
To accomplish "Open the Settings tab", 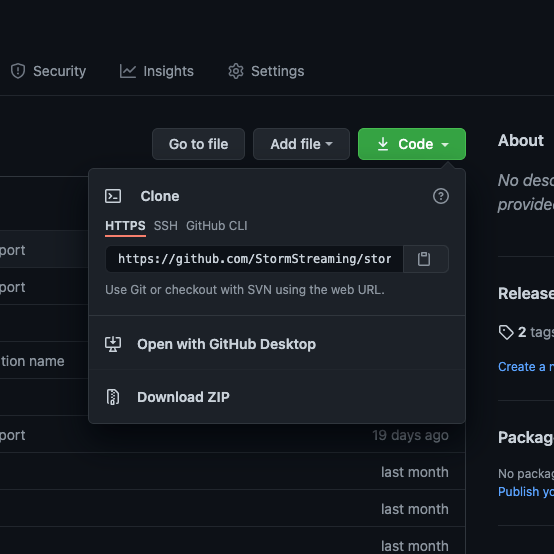I will click(266, 71).
